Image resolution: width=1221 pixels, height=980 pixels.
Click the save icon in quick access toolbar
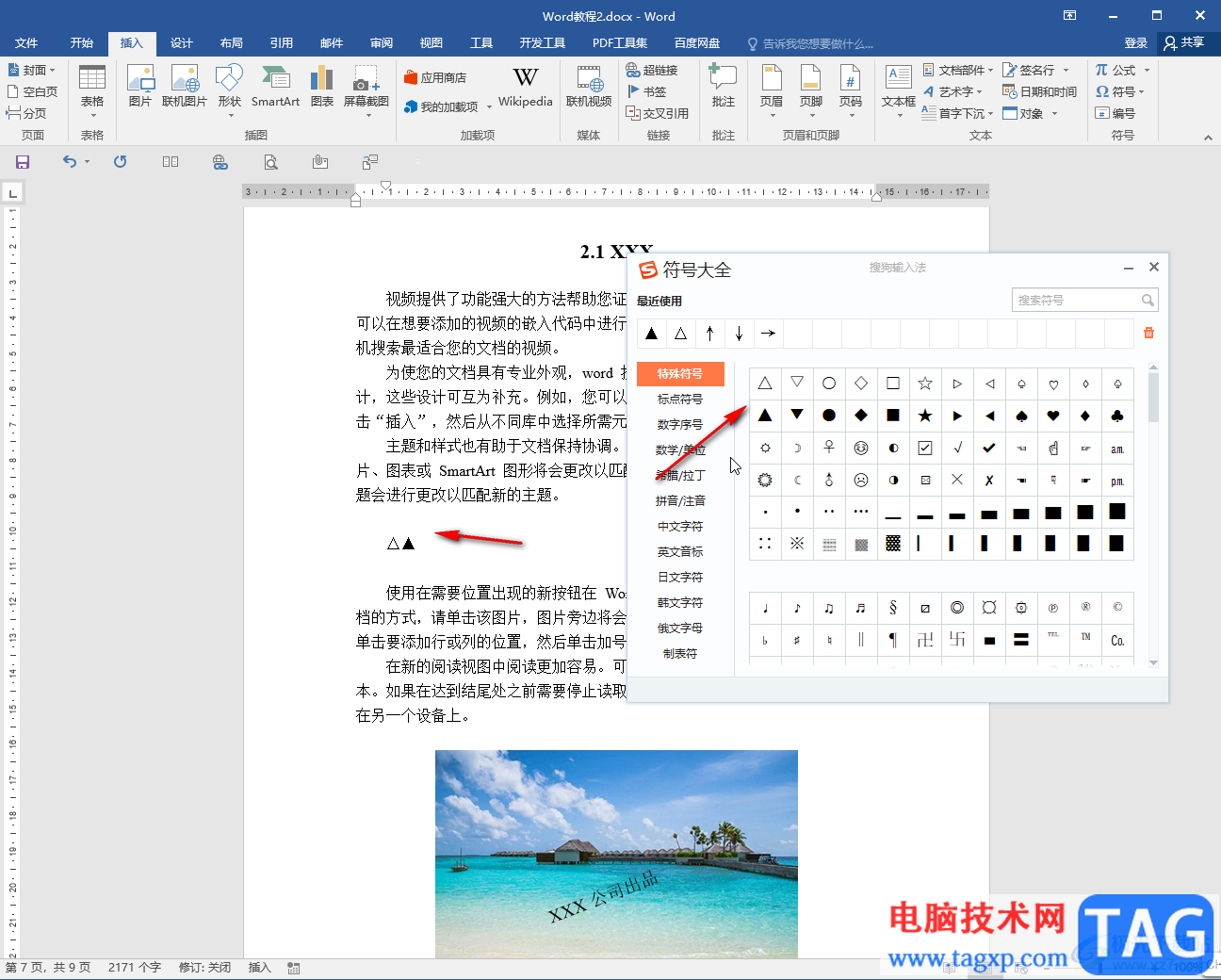(23, 162)
